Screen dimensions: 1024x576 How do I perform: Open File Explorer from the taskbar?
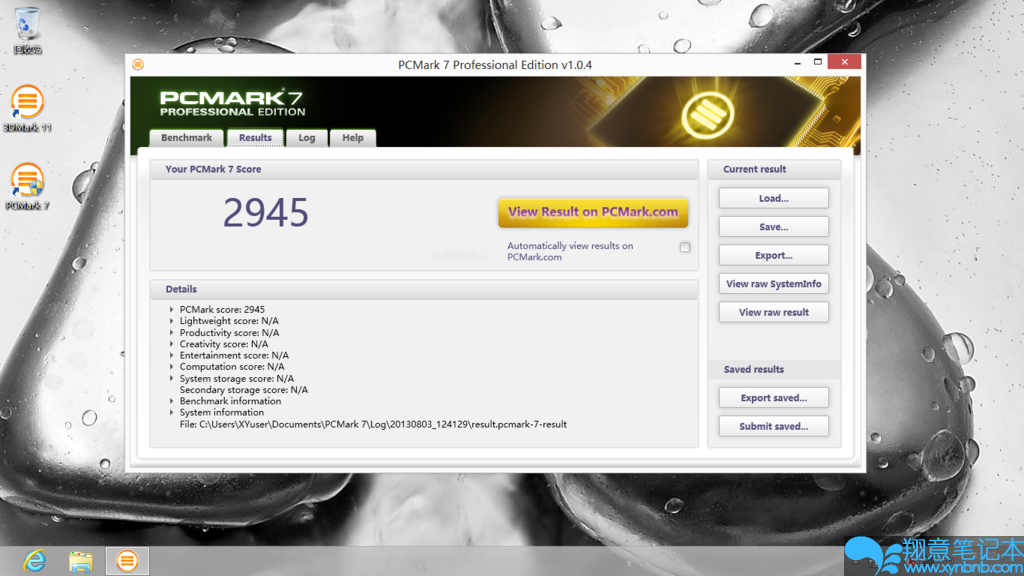point(81,561)
